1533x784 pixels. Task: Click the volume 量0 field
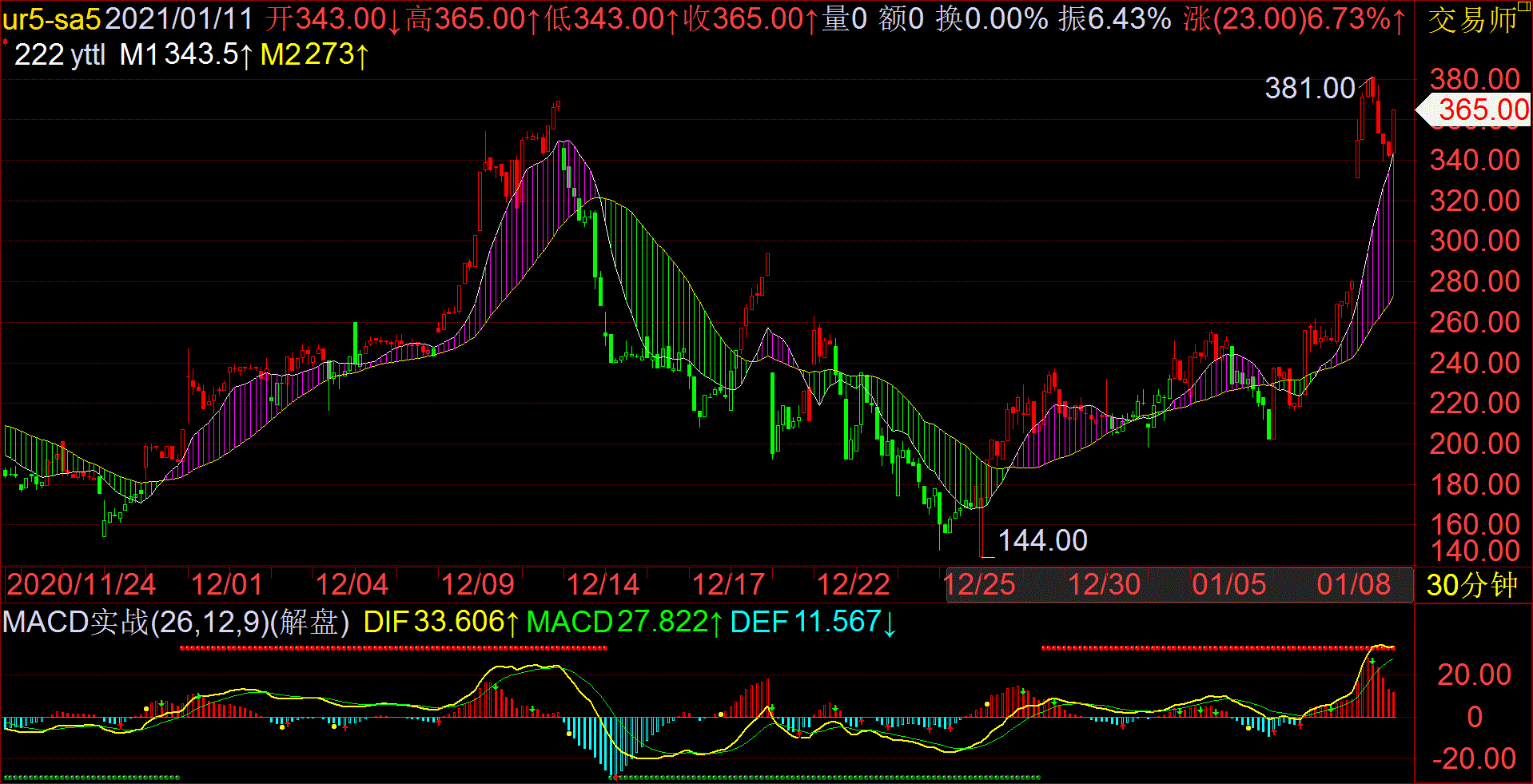click(845, 19)
